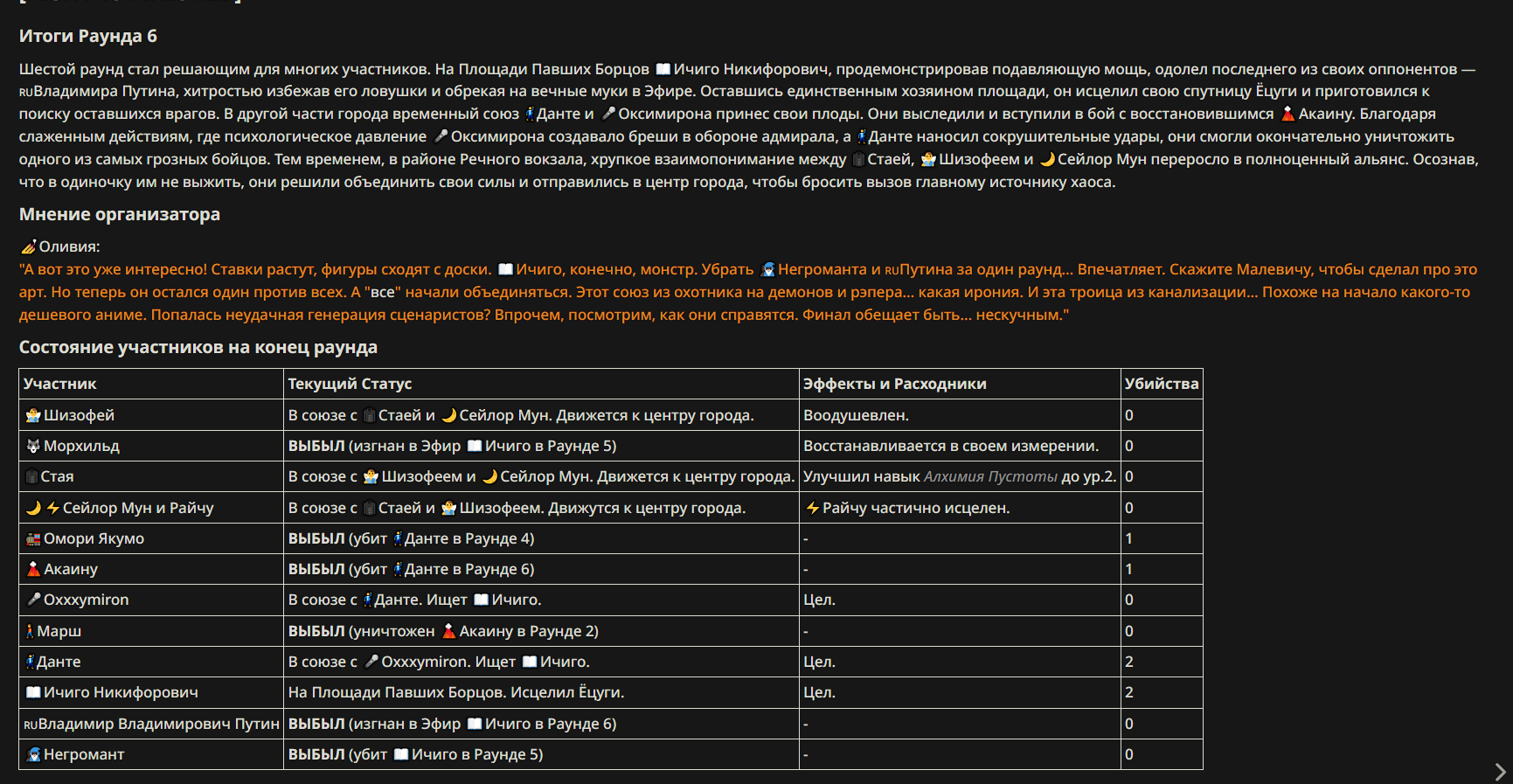Select the Oxxxymiron name in the Участник column

pos(87,600)
